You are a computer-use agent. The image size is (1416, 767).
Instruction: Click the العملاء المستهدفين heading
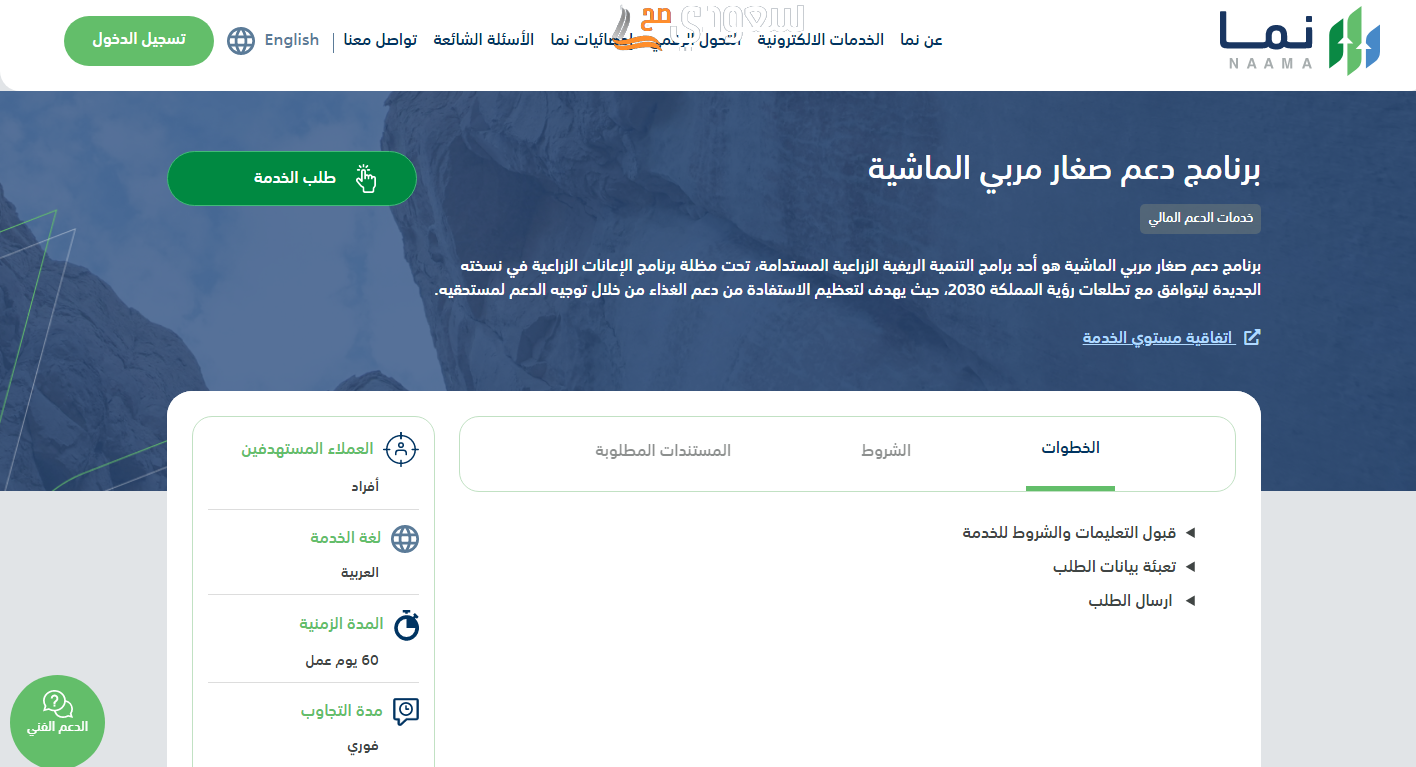point(307,449)
